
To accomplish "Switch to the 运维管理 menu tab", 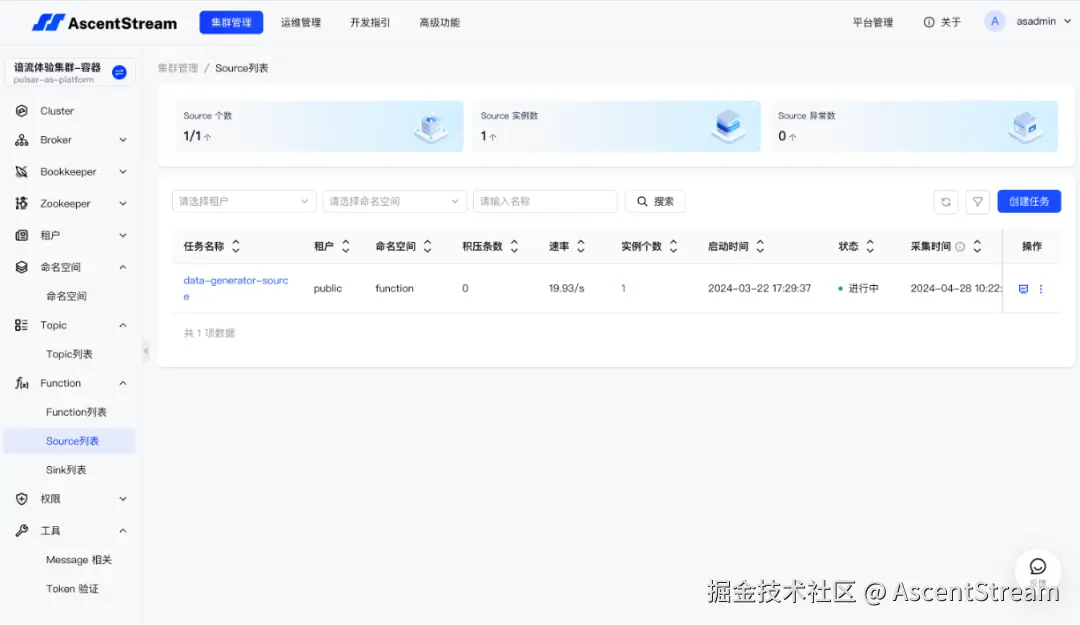I will (x=300, y=21).
